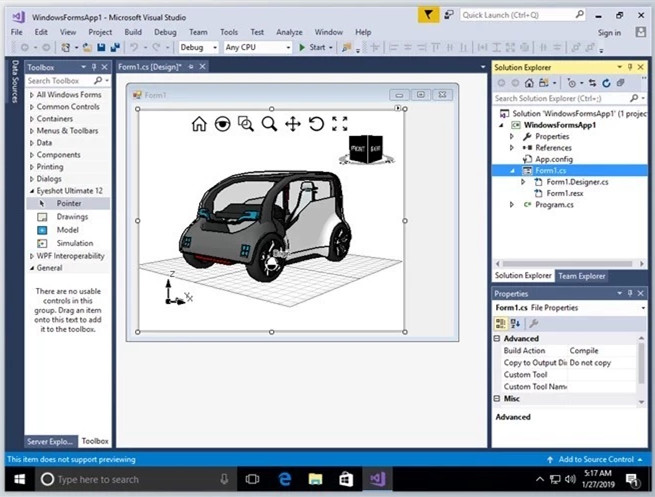This screenshot has width=655, height=497.
Task: Expand the Common Controls toolbox group
Action: point(32,107)
